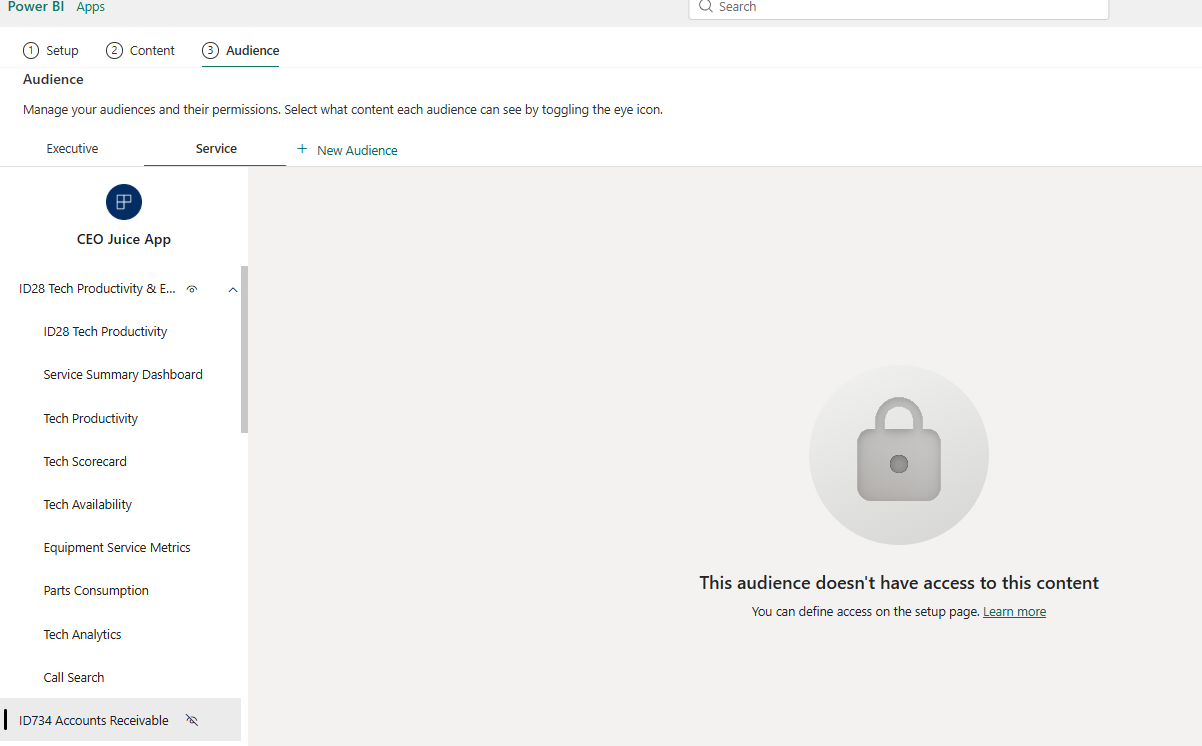Image resolution: width=1202 pixels, height=746 pixels.
Task: Open ID28 Tech Productivity report item
Action: 105,331
